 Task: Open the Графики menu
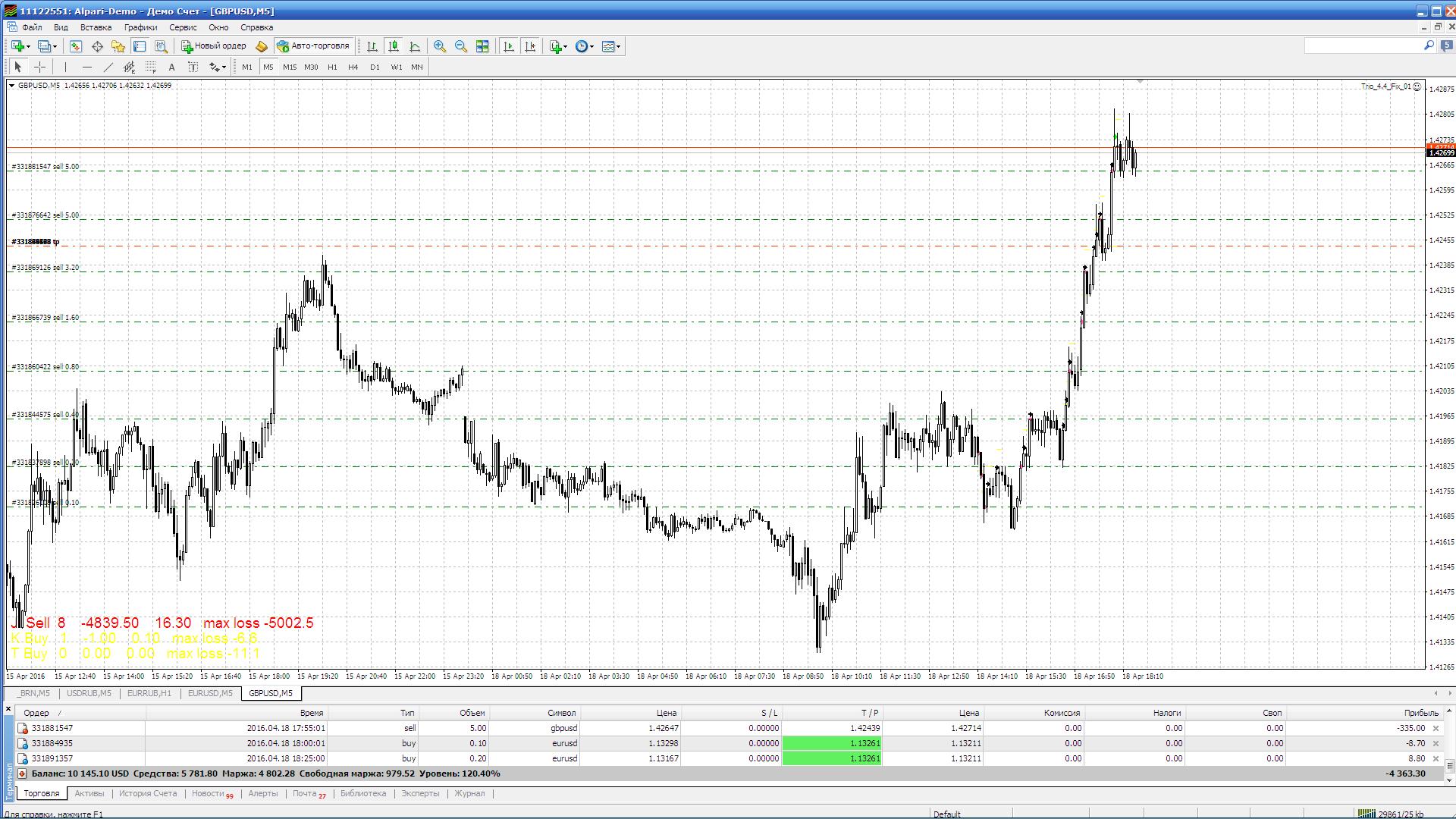pyautogui.click(x=141, y=27)
